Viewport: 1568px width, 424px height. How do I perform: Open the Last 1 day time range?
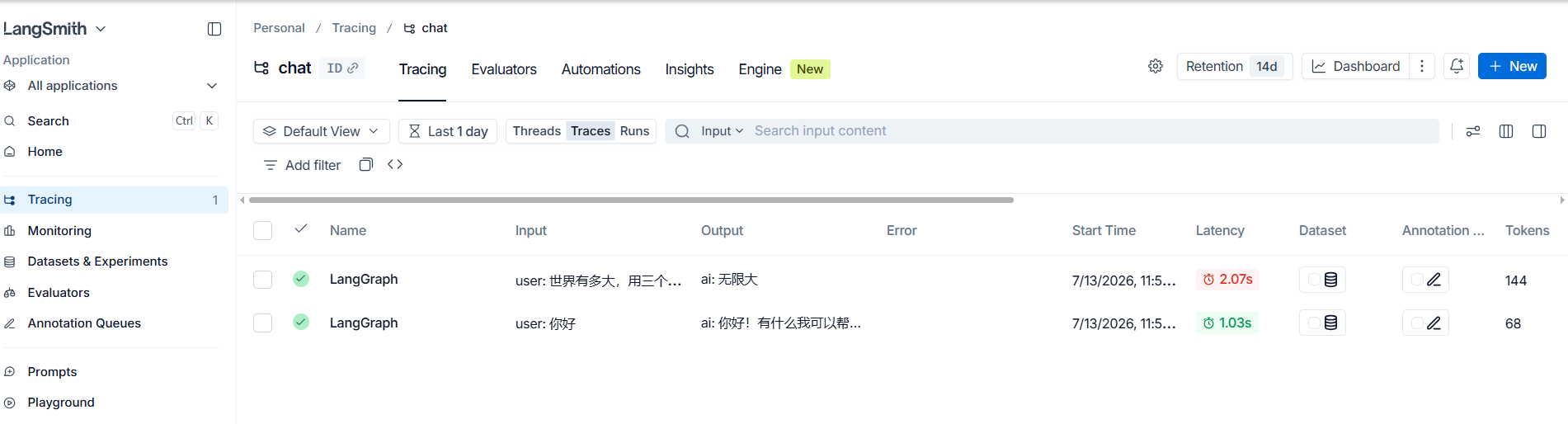(448, 131)
